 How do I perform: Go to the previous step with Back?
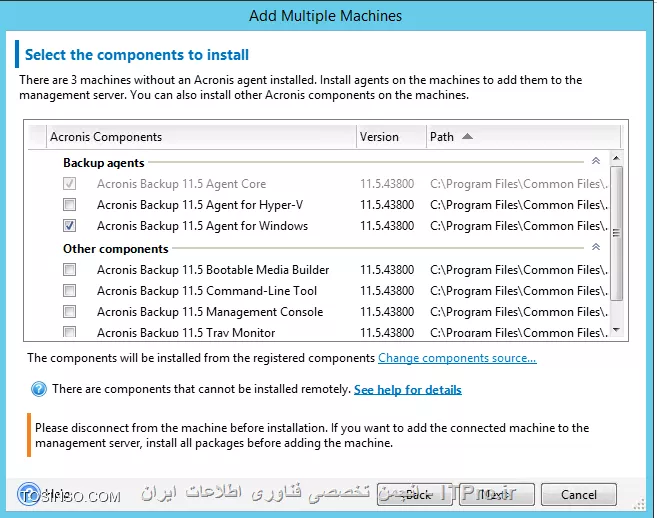click(x=414, y=495)
